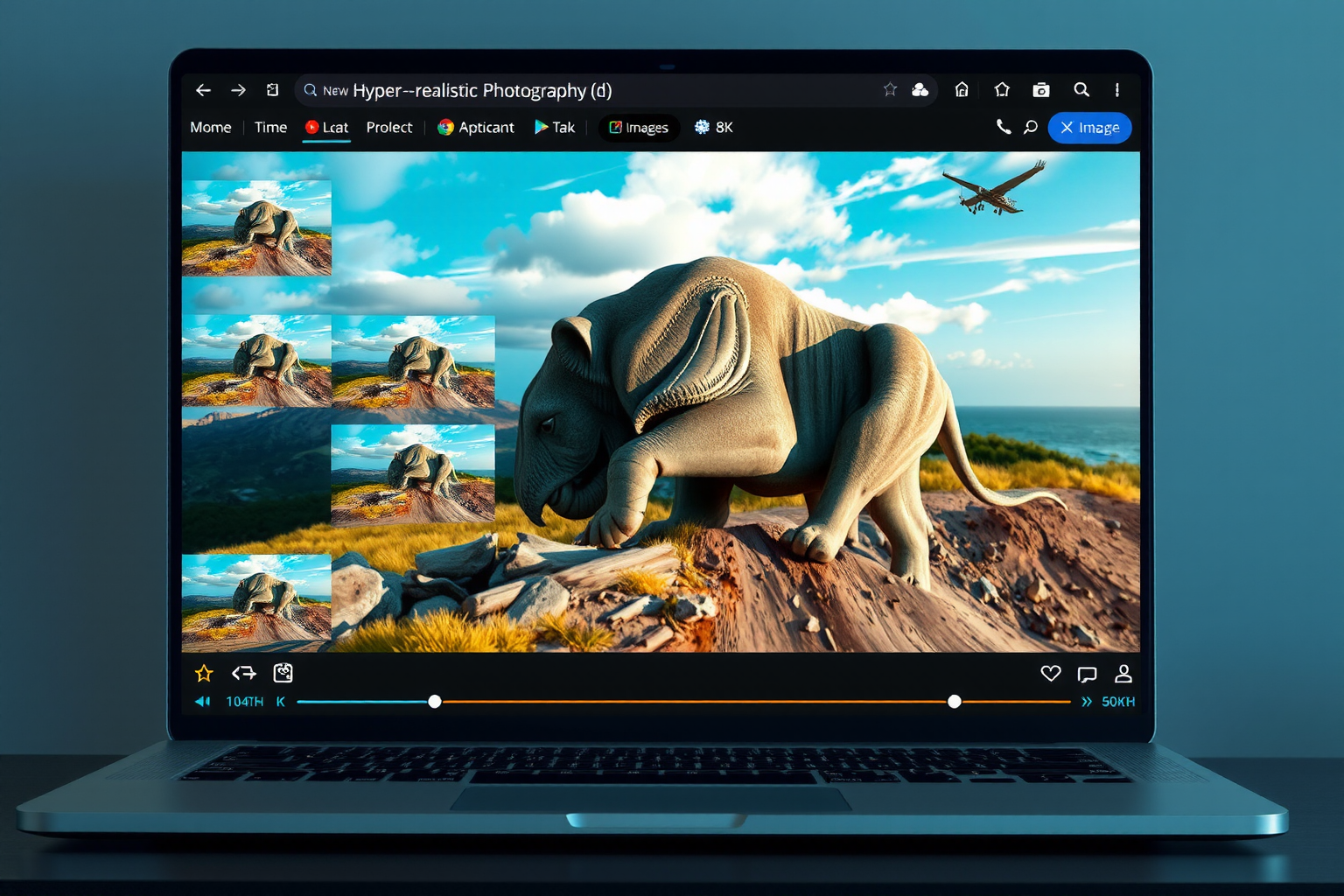Click the camera icon in top toolbar

(x=1041, y=90)
